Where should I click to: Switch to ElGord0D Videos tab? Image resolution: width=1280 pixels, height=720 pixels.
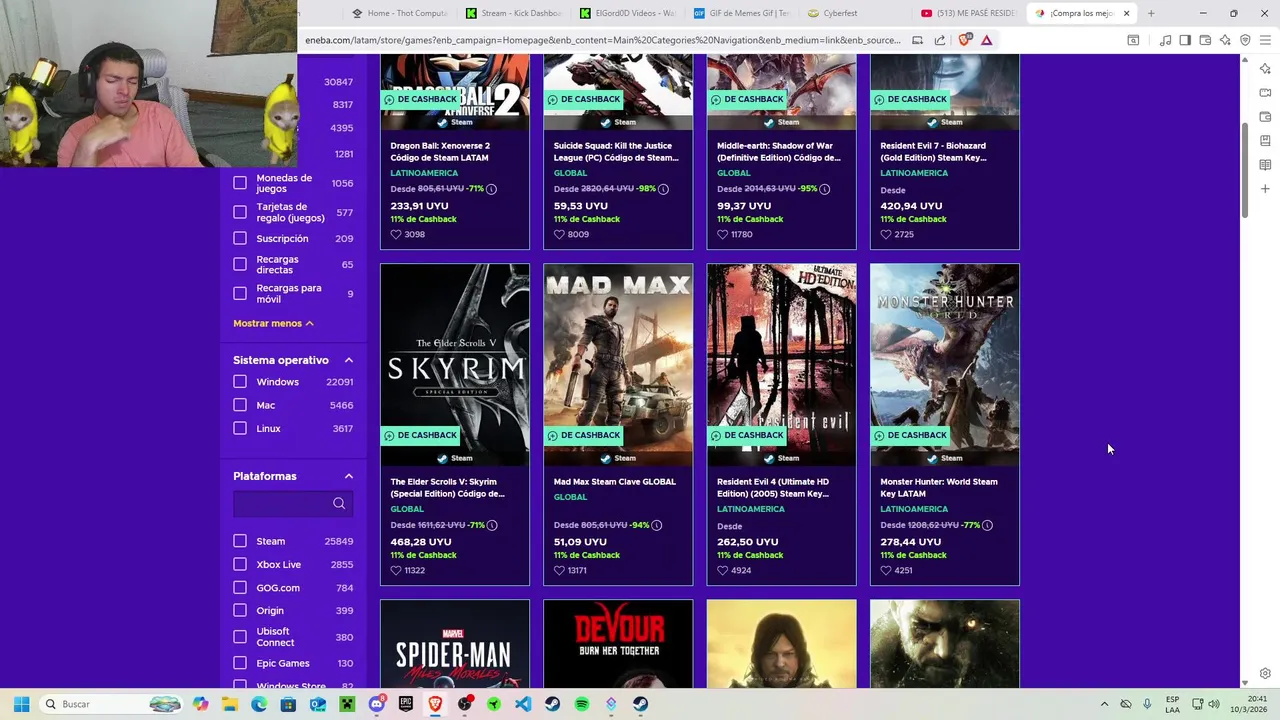(627, 13)
